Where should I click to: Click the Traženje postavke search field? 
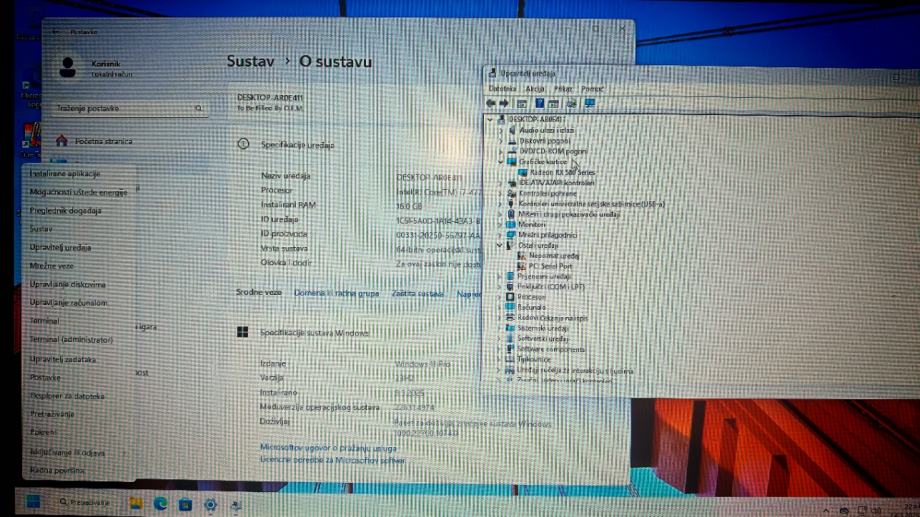[x=128, y=108]
